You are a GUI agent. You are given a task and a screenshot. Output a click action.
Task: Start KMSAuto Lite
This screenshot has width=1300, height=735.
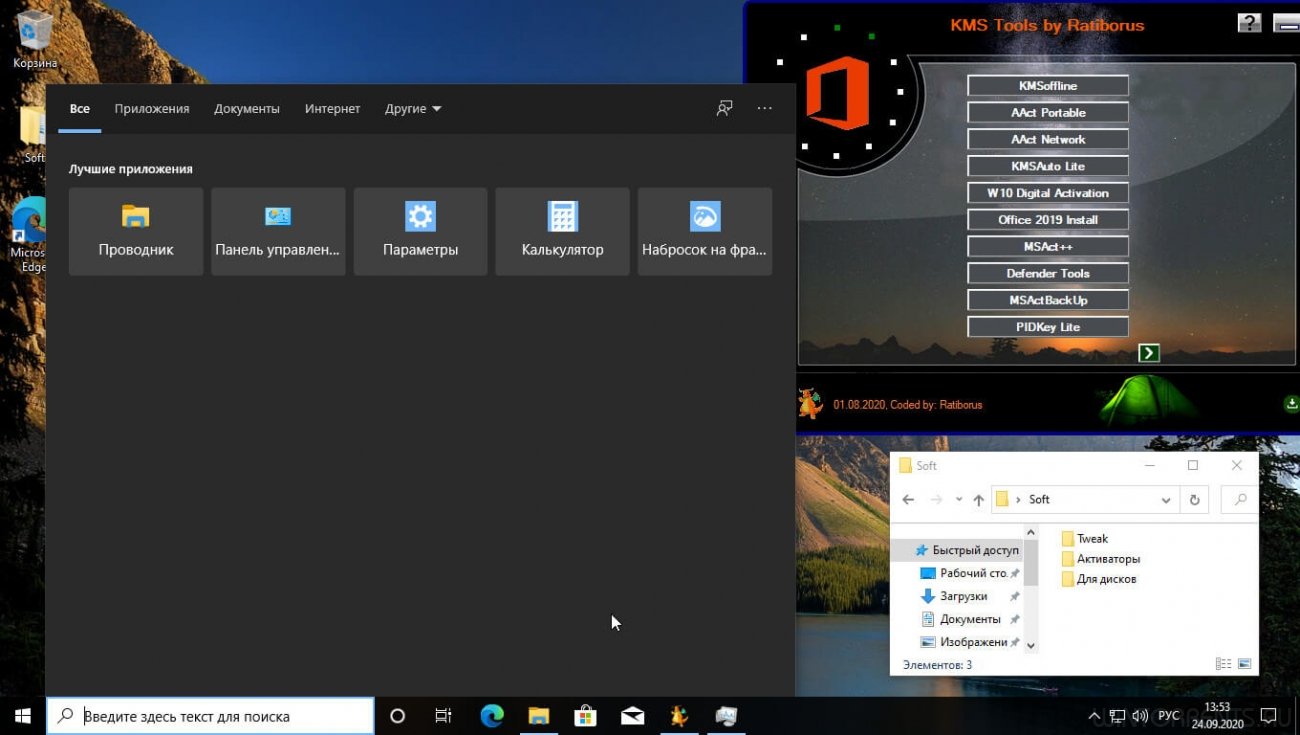tap(1048, 166)
